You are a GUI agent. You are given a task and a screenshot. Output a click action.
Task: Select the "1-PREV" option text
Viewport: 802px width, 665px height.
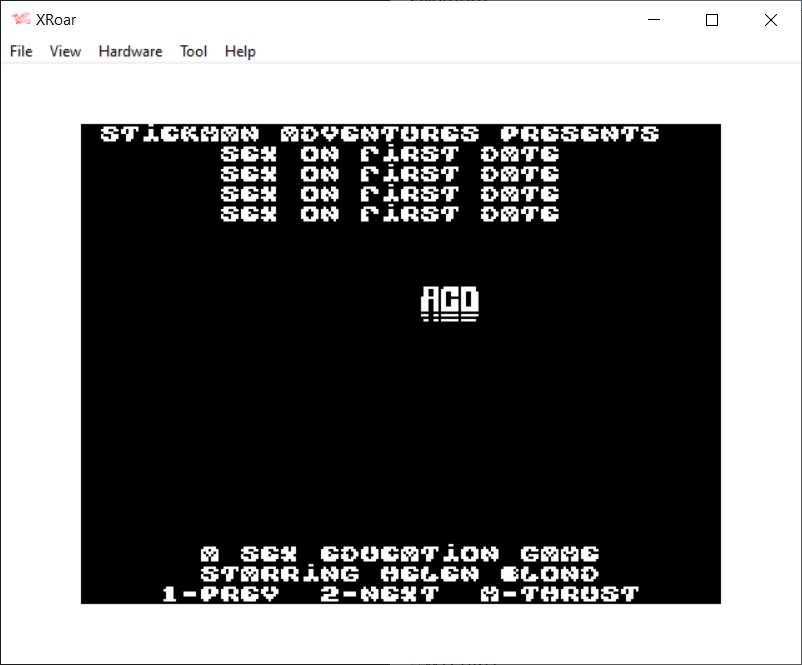click(x=220, y=594)
